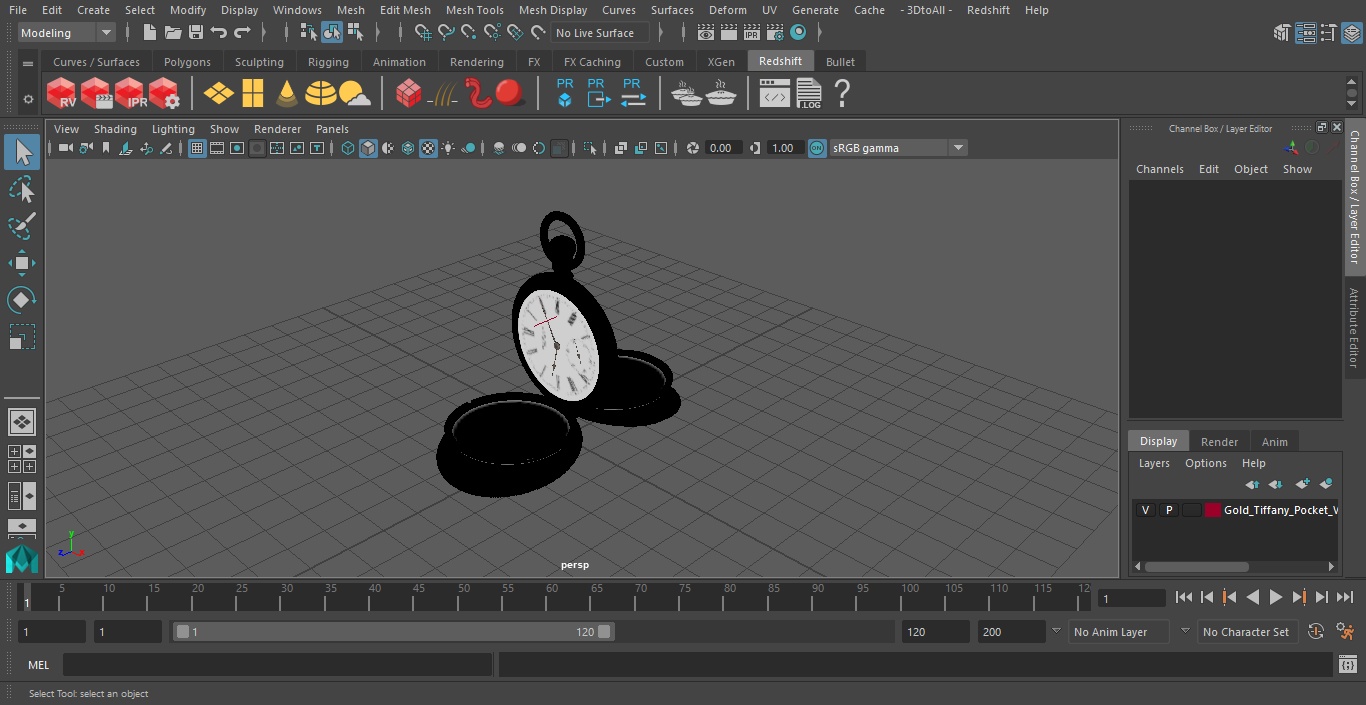Open No Live Surface field
Image resolution: width=1366 pixels, height=705 pixels.
pos(601,33)
